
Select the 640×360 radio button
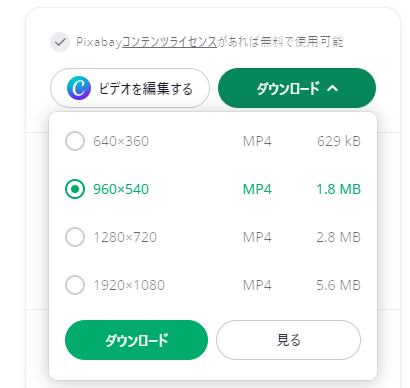(x=75, y=141)
